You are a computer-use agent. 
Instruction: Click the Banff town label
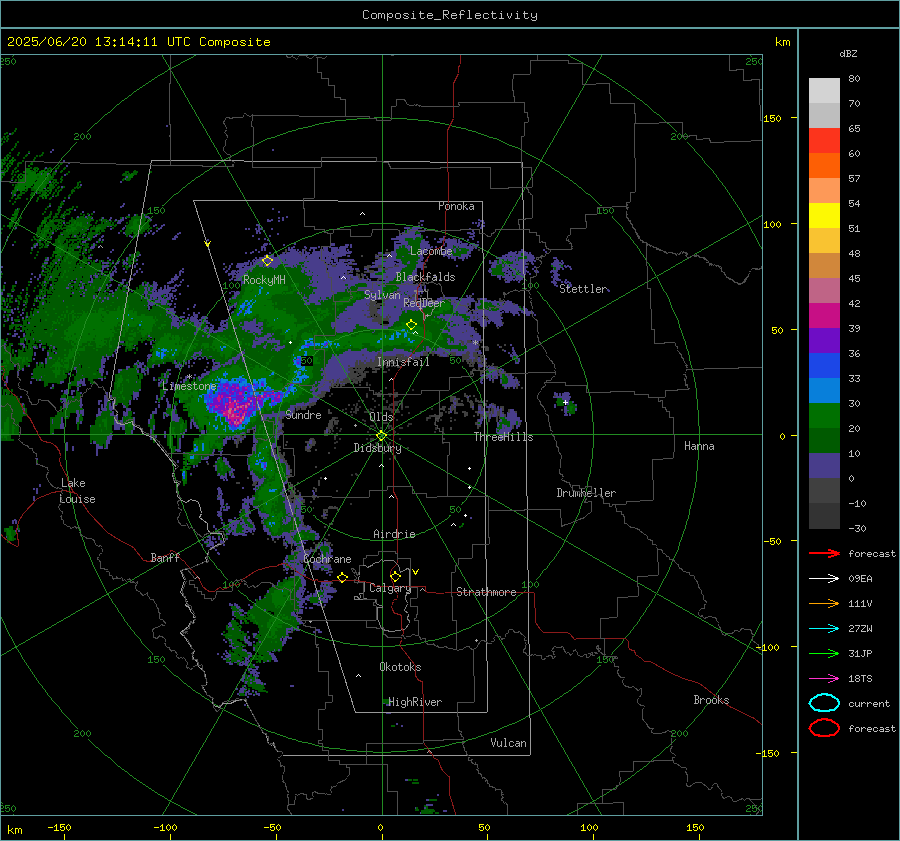click(165, 558)
